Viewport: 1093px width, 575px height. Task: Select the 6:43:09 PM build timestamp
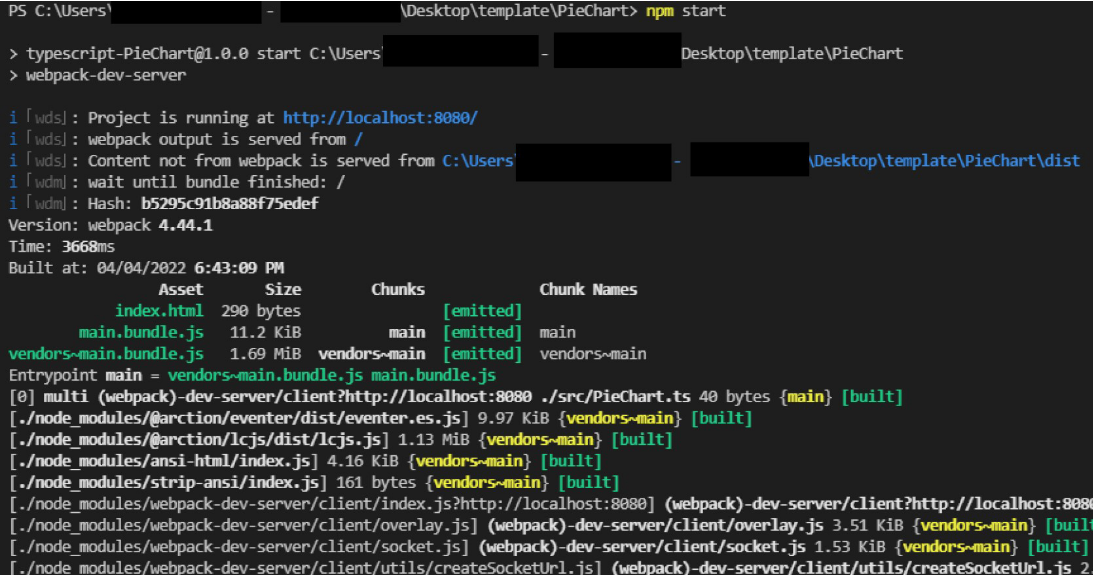(239, 268)
